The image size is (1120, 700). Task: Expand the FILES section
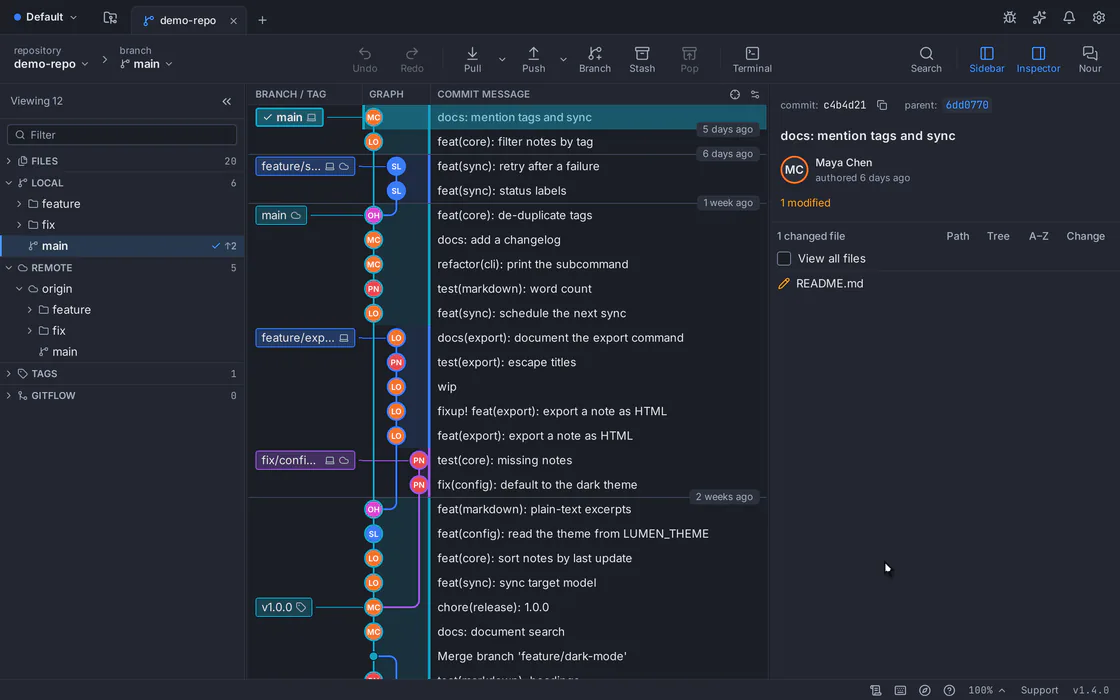(9, 161)
